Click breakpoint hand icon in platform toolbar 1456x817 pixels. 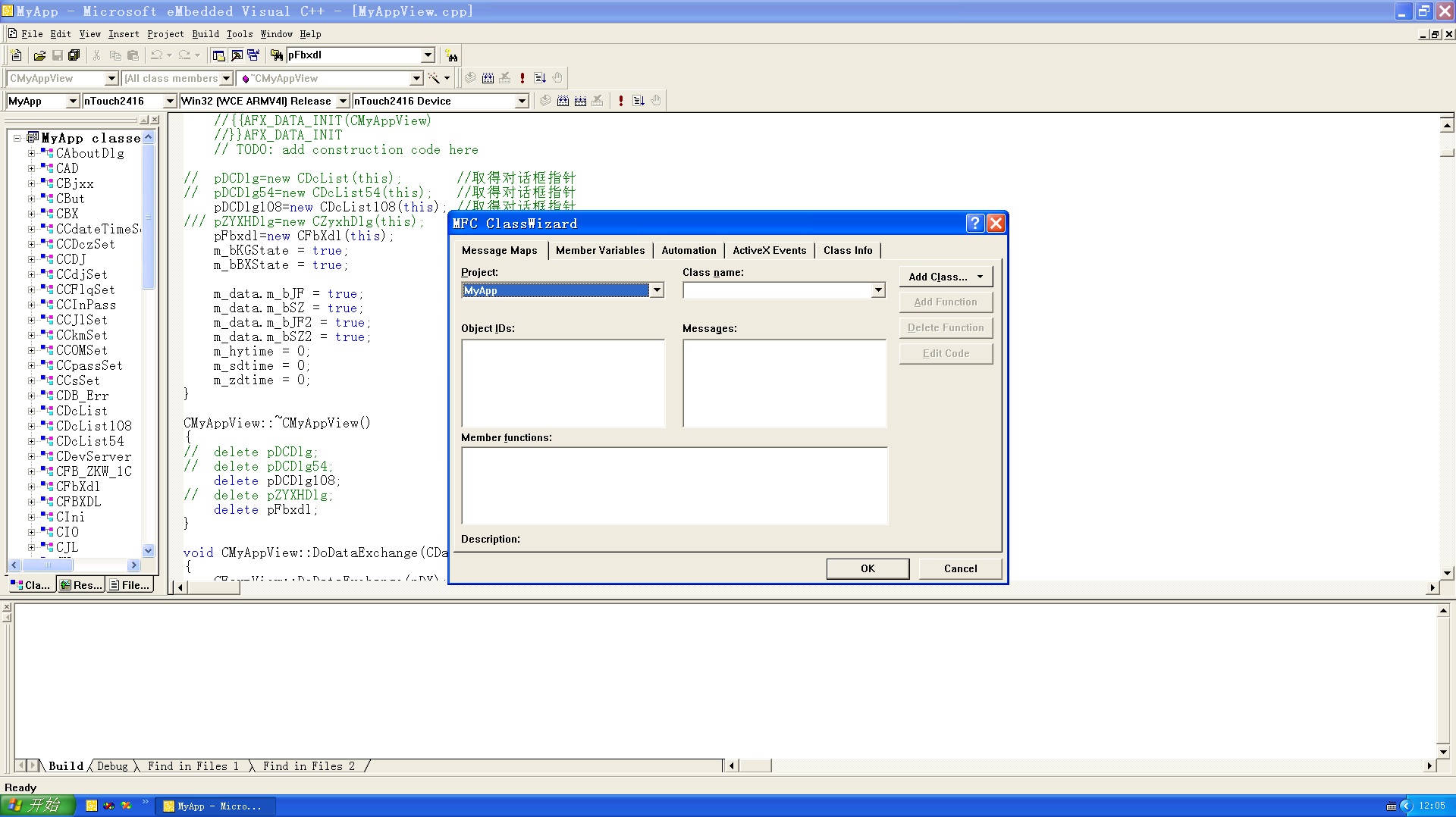click(x=656, y=101)
